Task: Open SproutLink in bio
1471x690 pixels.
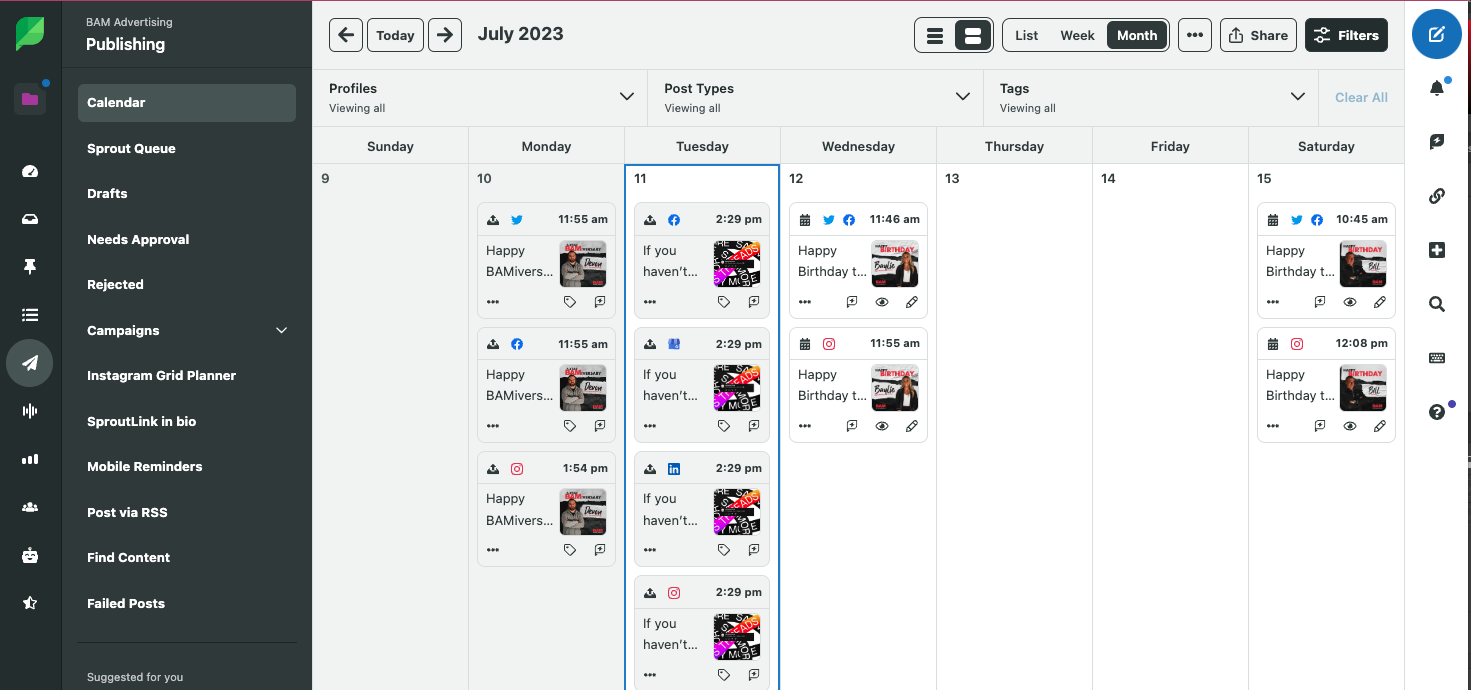Action: click(187, 421)
